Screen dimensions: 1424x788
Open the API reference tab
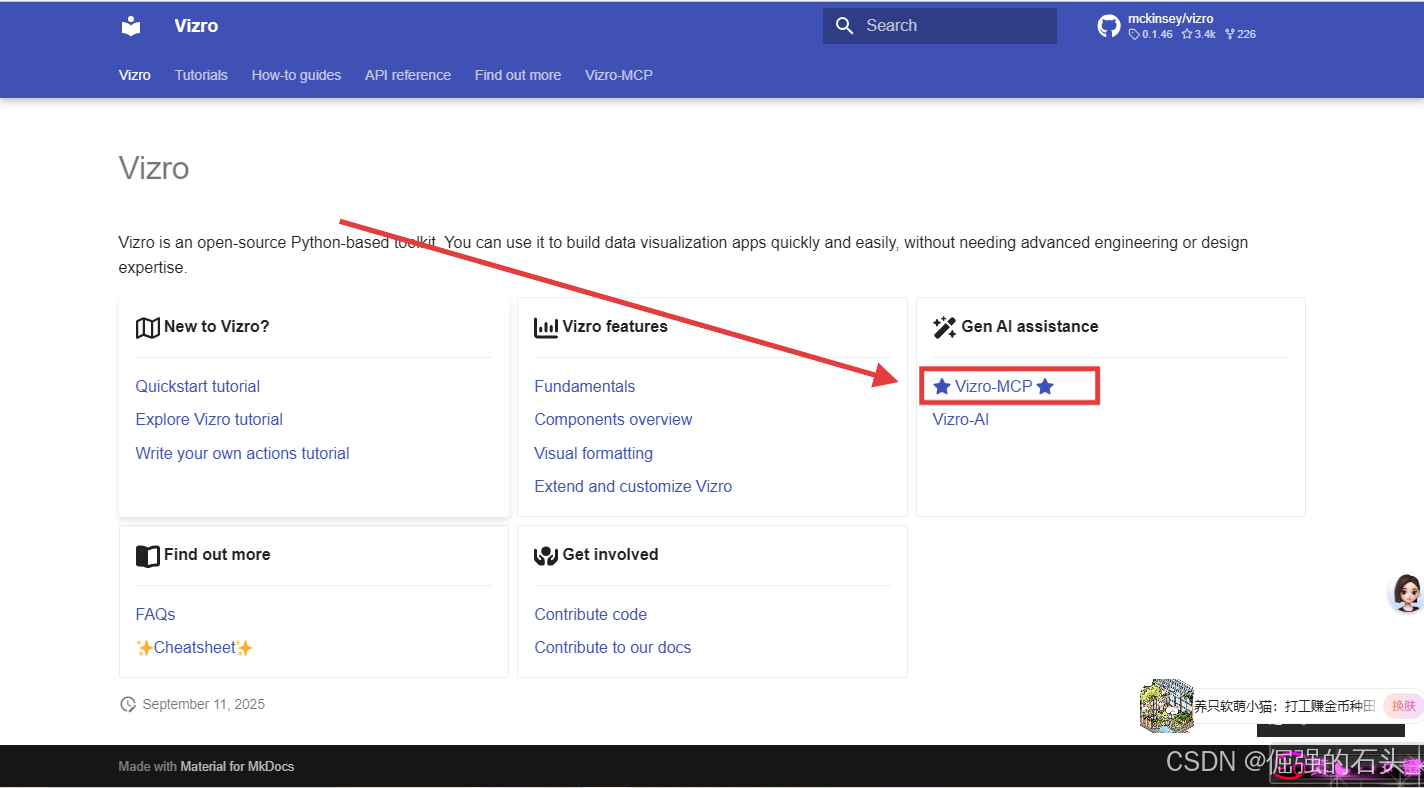coord(408,75)
